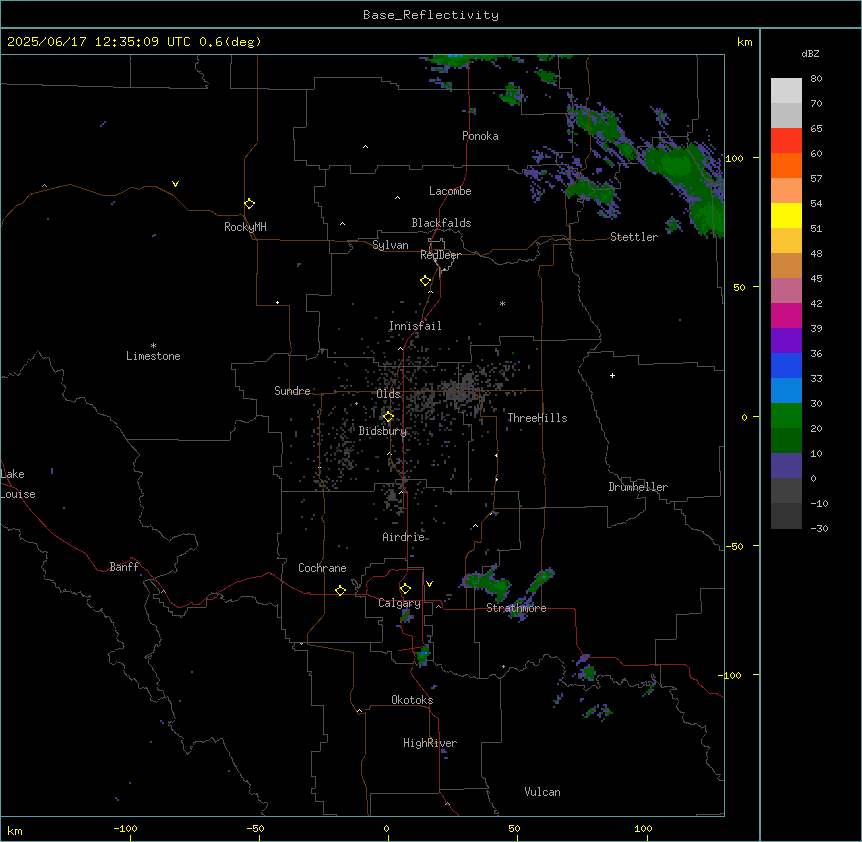Click the green 30 dBZ legend swatch
This screenshot has height=842, width=862.
pos(786,416)
